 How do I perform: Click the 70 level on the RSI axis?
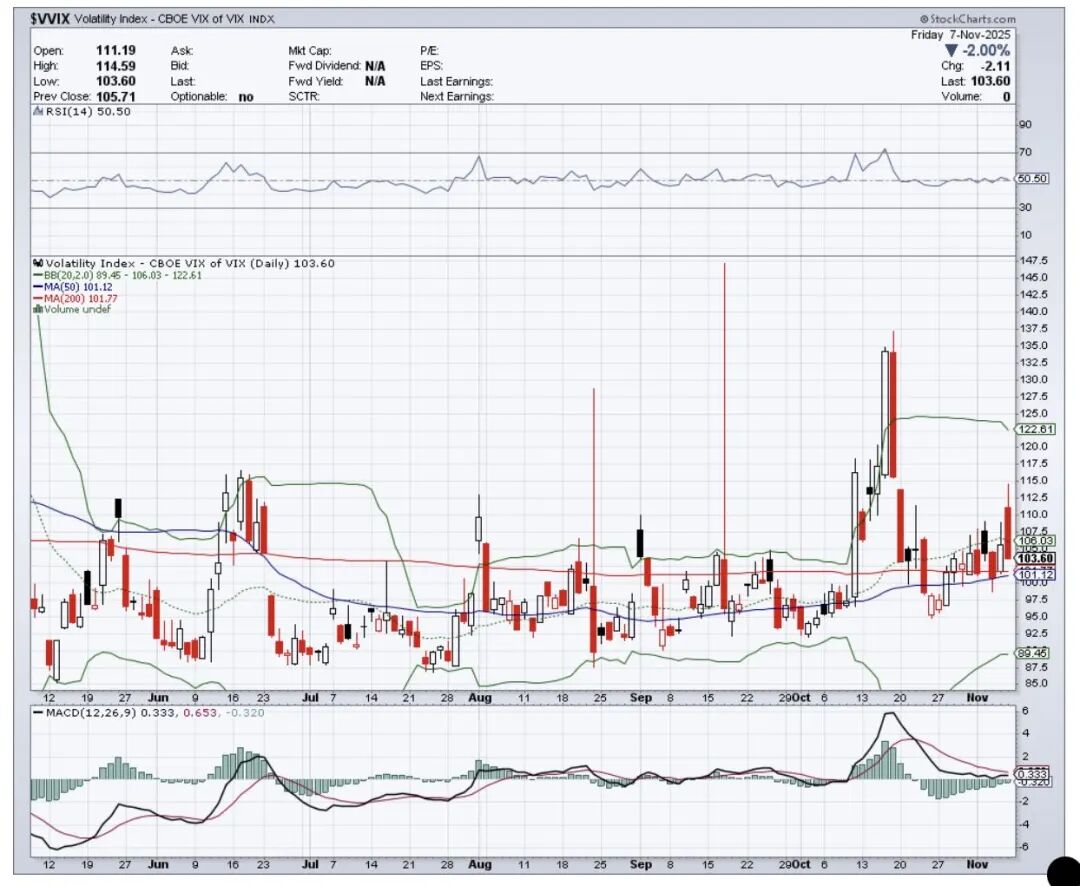(x=1026, y=152)
